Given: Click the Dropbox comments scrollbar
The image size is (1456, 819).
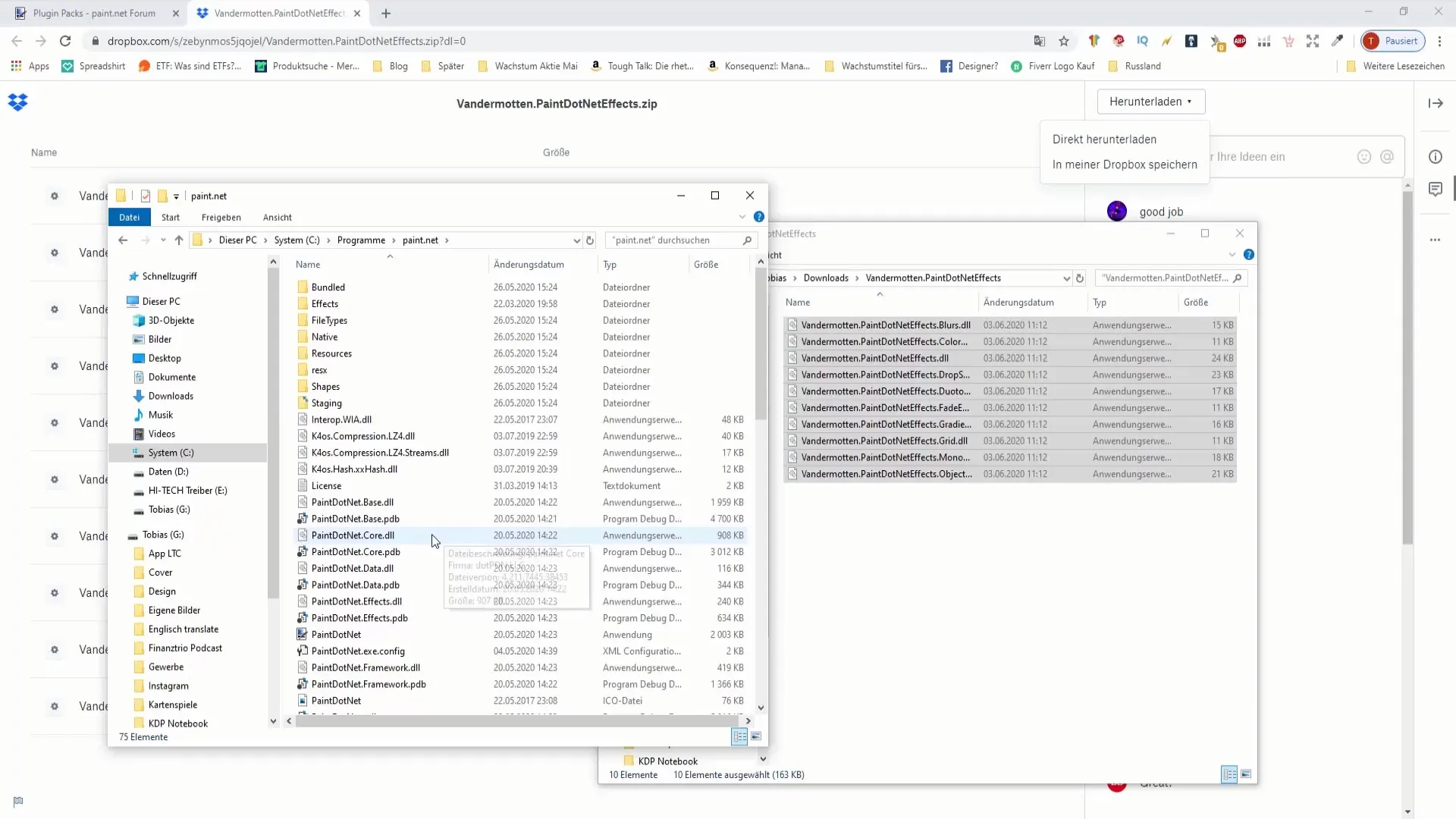Looking at the screenshot, I should [1407, 368].
